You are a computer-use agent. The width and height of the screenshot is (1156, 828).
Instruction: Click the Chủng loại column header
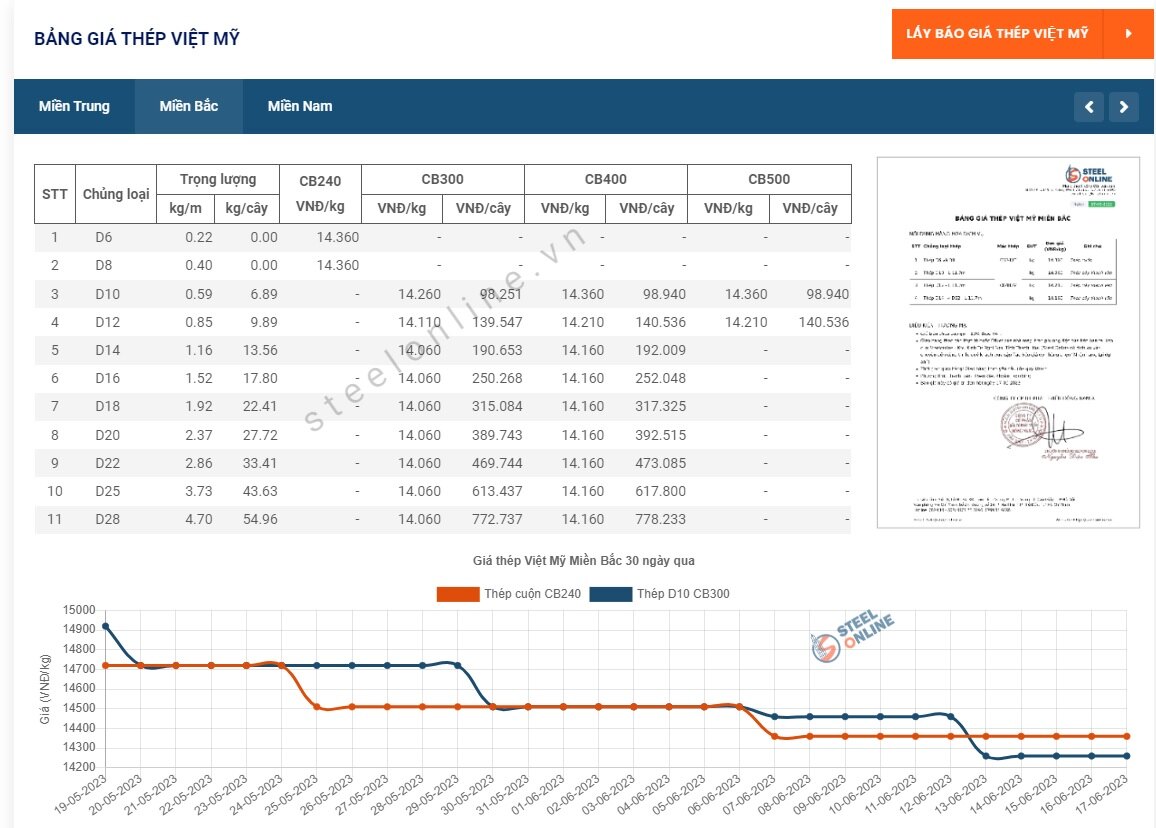(116, 194)
